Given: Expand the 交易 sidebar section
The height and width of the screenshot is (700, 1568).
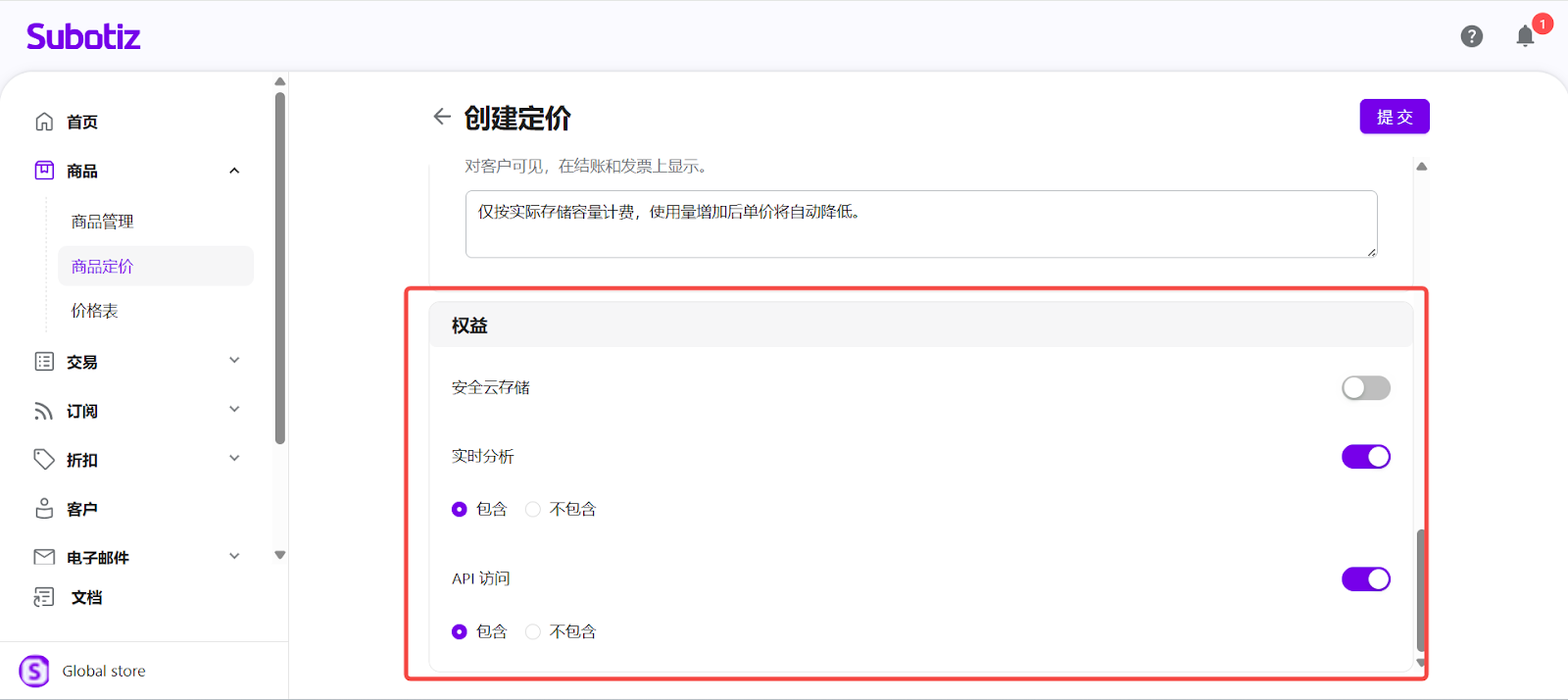Looking at the screenshot, I should pyautogui.click(x=234, y=361).
